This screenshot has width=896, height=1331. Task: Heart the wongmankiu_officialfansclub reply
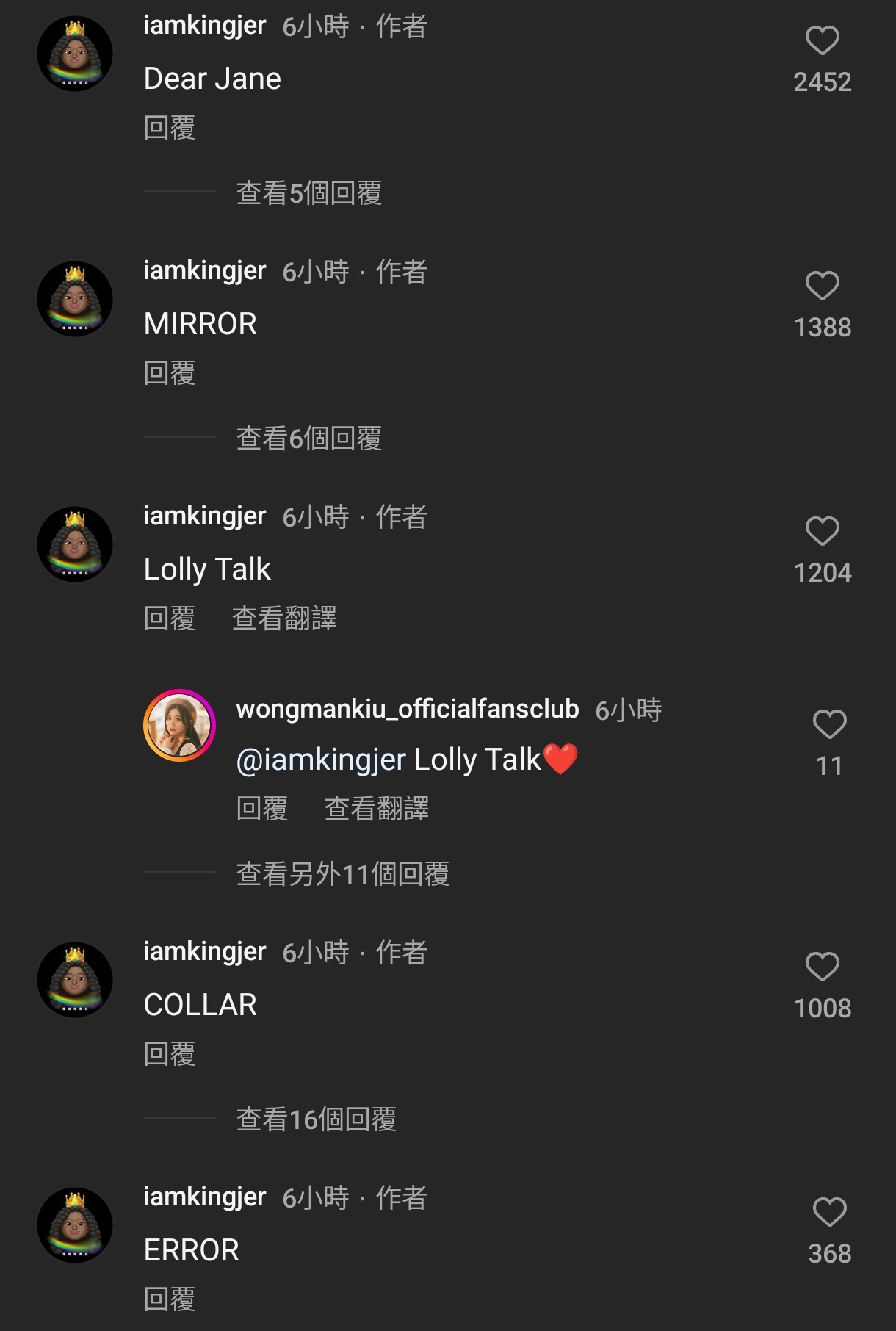coord(829,724)
